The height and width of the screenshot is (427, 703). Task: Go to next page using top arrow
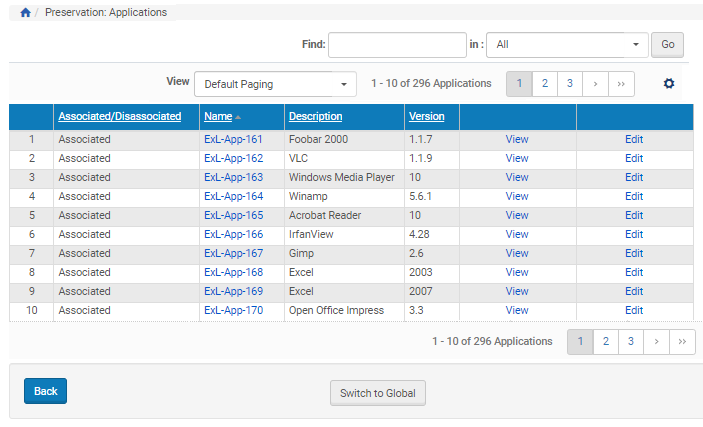pyautogui.click(x=595, y=84)
